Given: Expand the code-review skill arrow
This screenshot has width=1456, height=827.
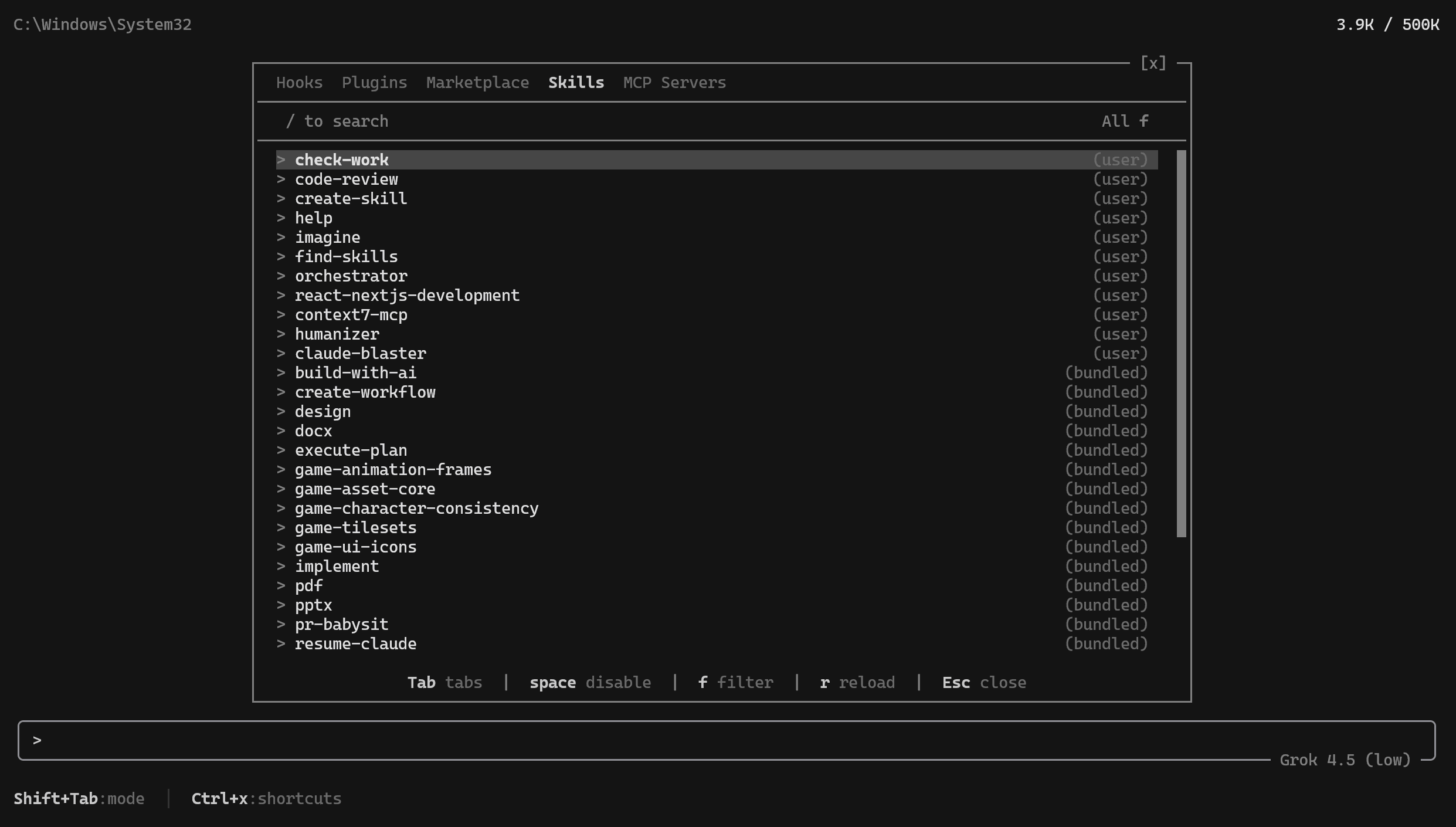Looking at the screenshot, I should [x=281, y=179].
